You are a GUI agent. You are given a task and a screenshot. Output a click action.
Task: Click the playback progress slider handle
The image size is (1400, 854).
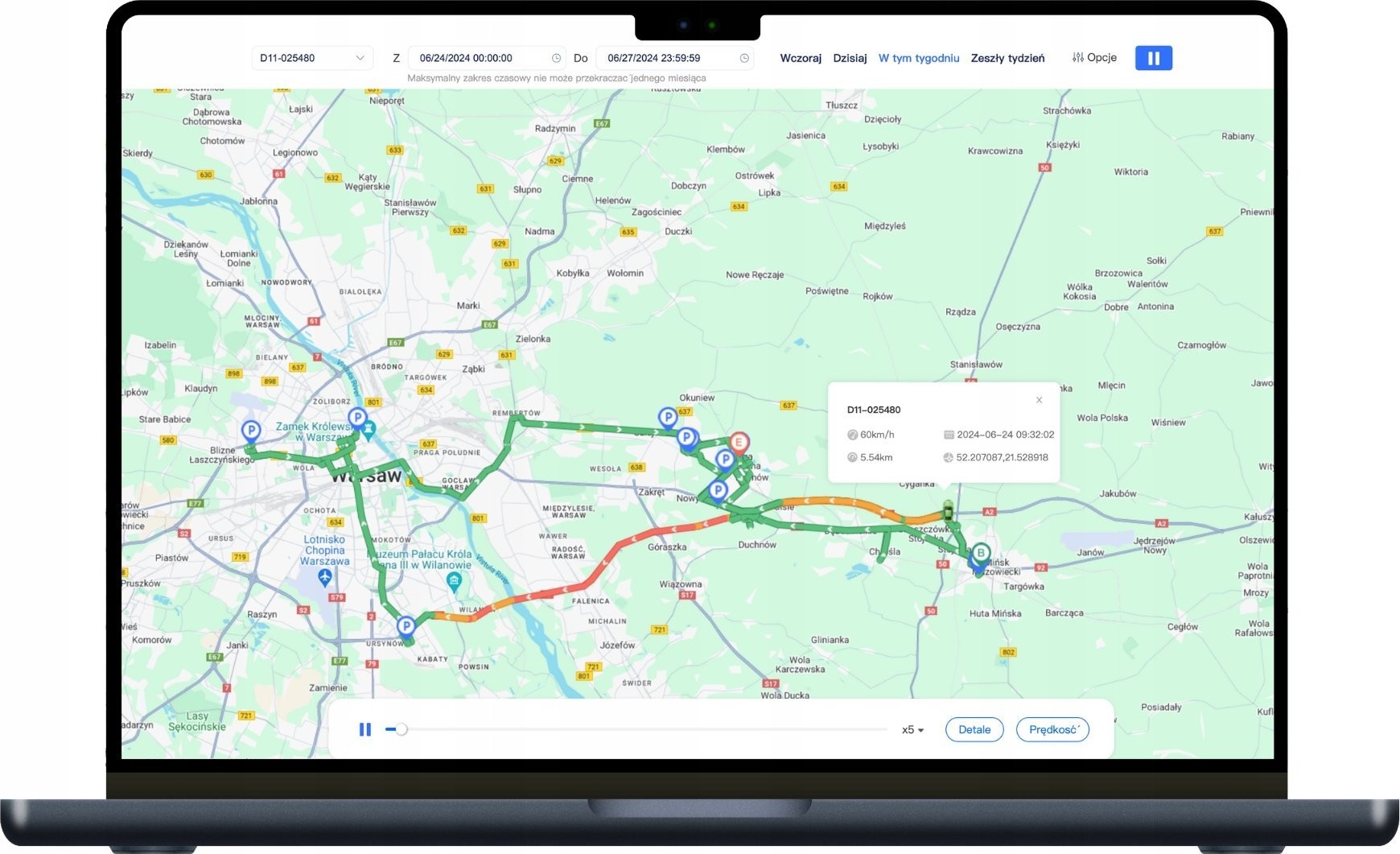click(401, 729)
